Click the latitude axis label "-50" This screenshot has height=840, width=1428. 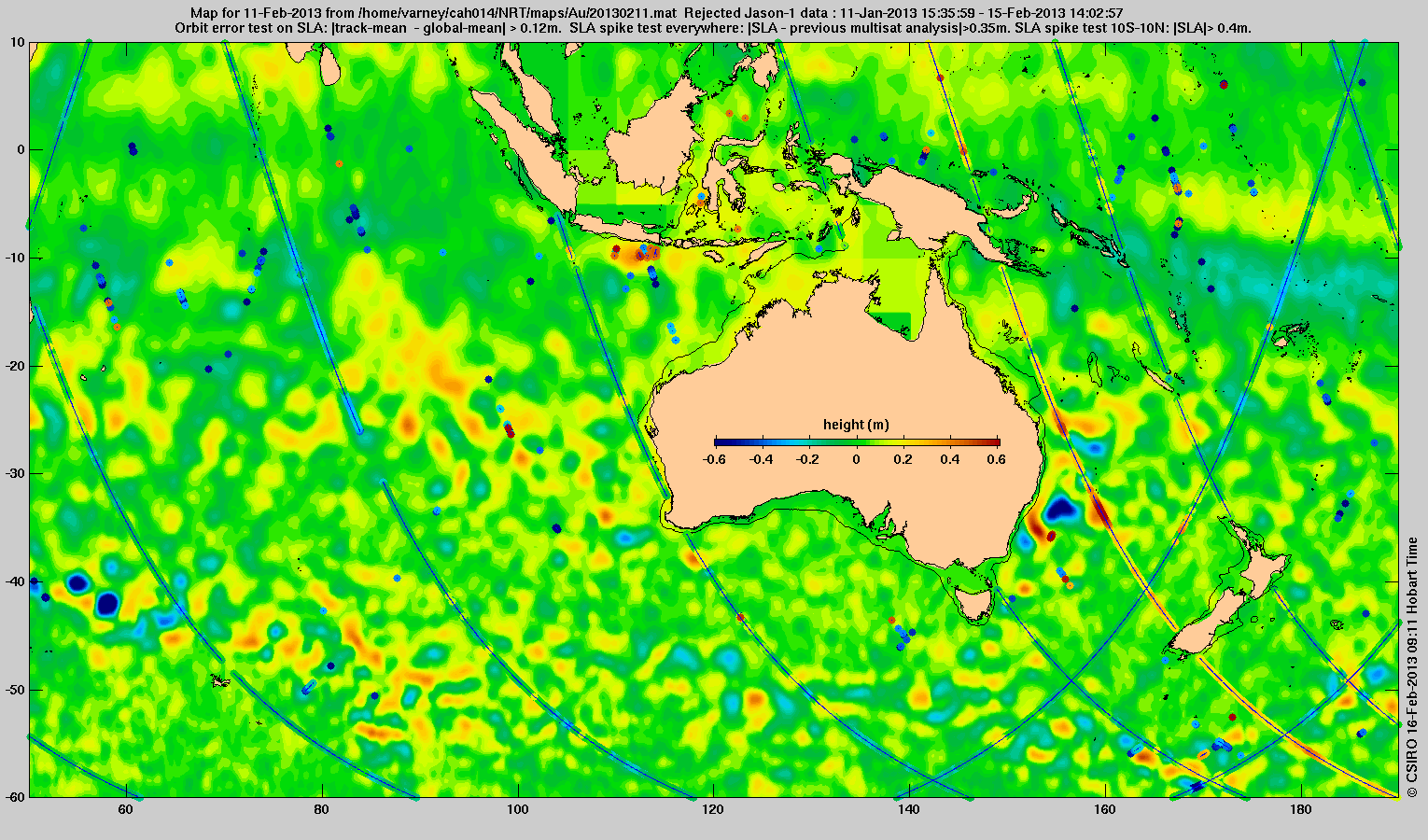click(15, 690)
